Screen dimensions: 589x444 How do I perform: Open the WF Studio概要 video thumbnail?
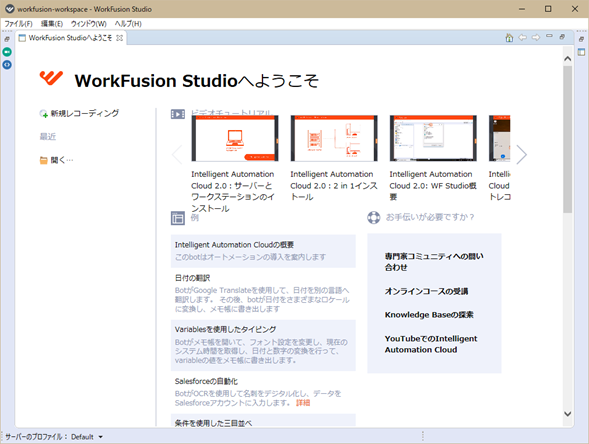[x=433, y=138]
